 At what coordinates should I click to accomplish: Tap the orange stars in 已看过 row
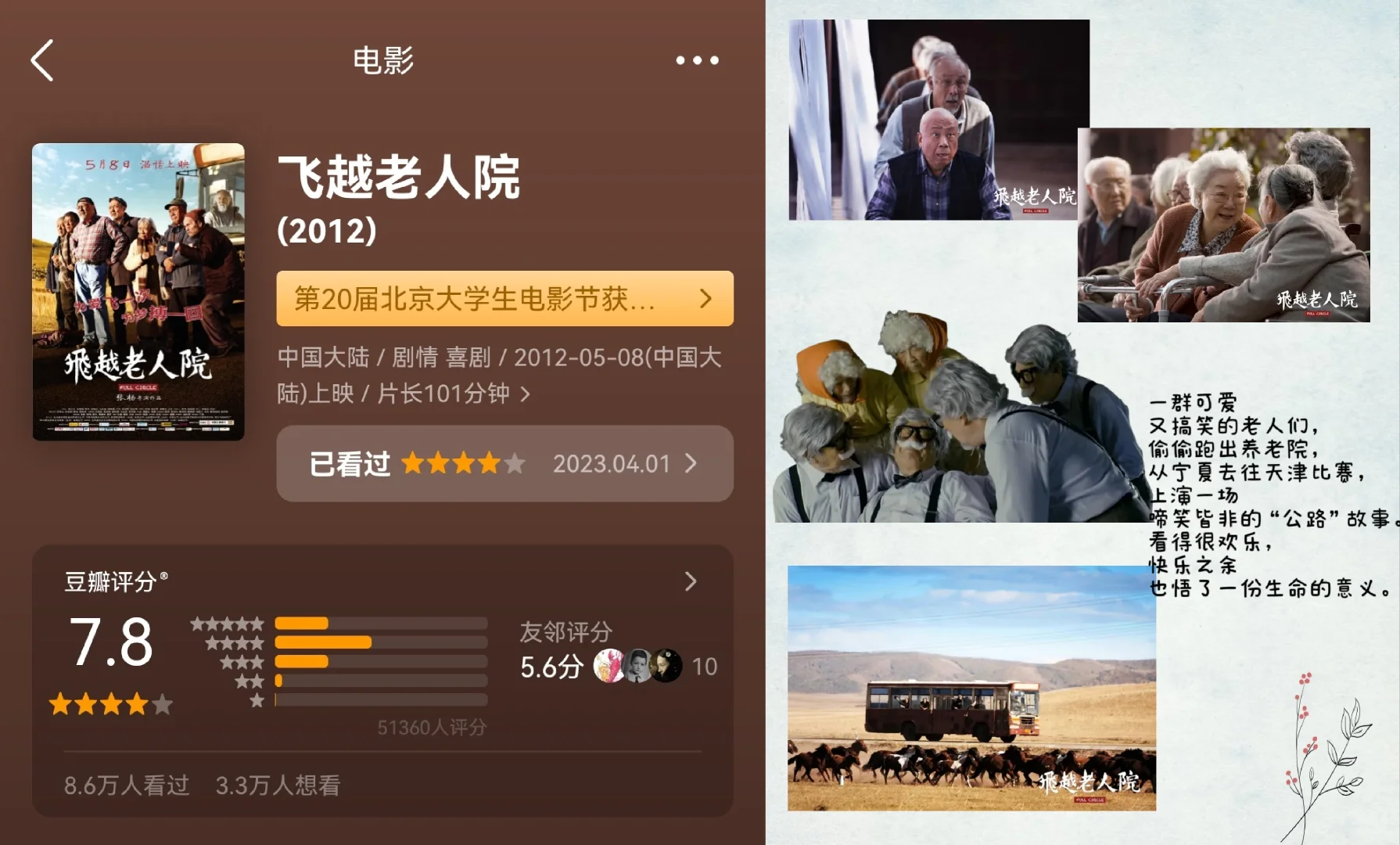[463, 463]
